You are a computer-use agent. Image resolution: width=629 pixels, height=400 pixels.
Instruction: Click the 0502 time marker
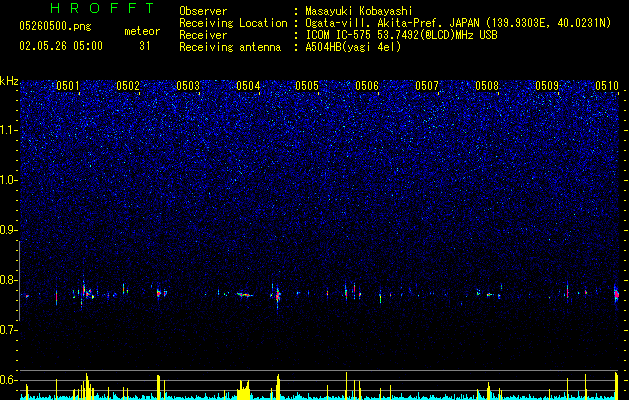[128, 86]
